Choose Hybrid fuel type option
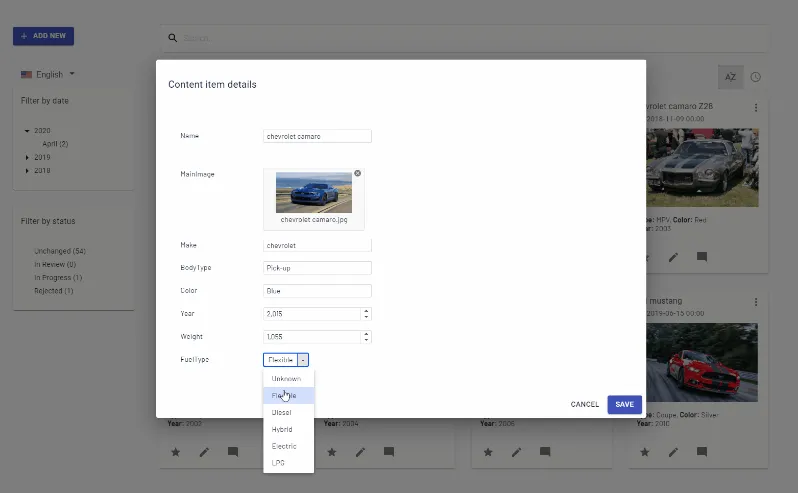 pyautogui.click(x=289, y=429)
